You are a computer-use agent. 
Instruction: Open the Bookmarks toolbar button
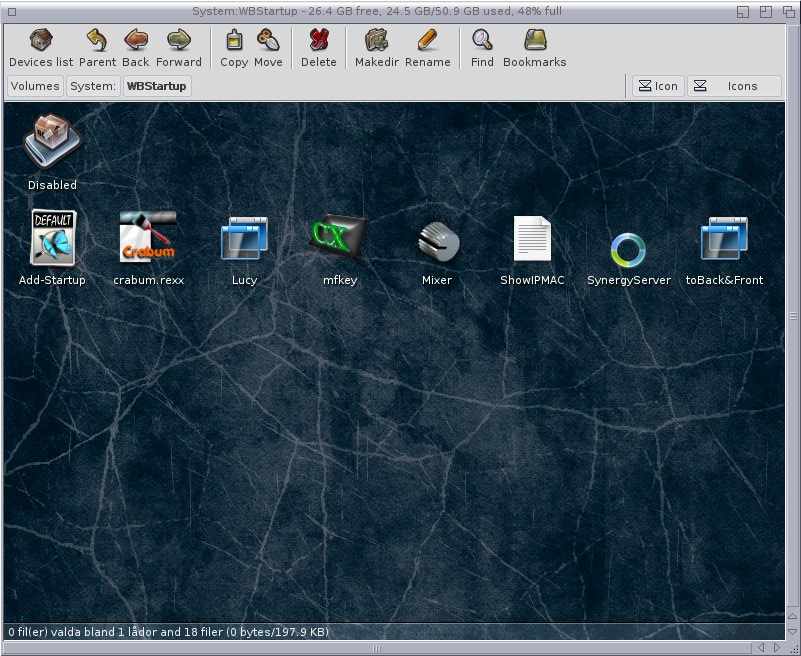(535, 48)
